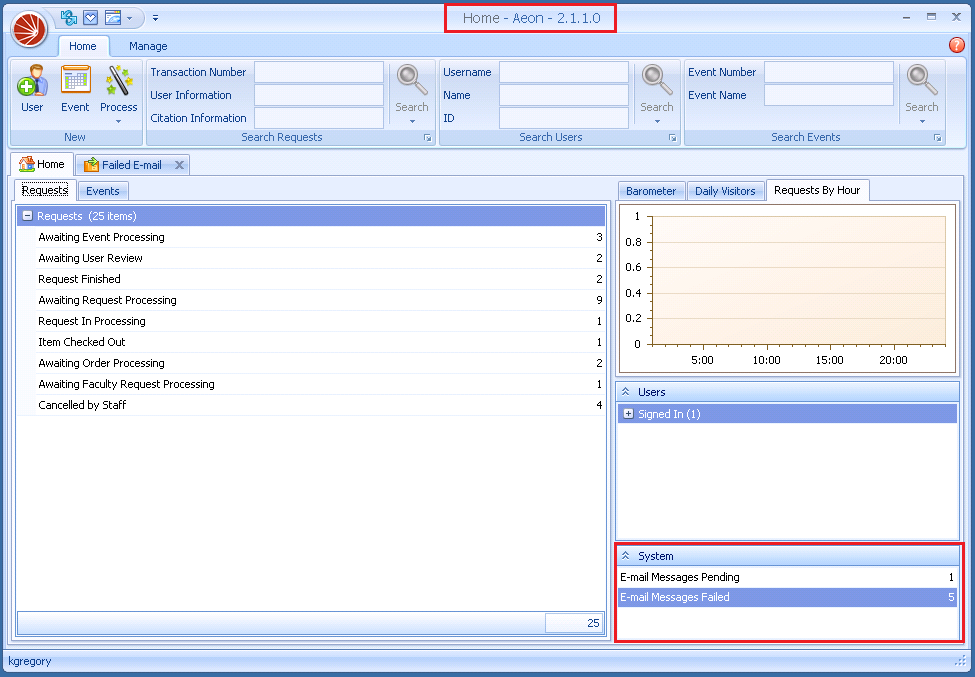The width and height of the screenshot is (975, 677).
Task: Click the Transaction Number input field
Action: 318,72
